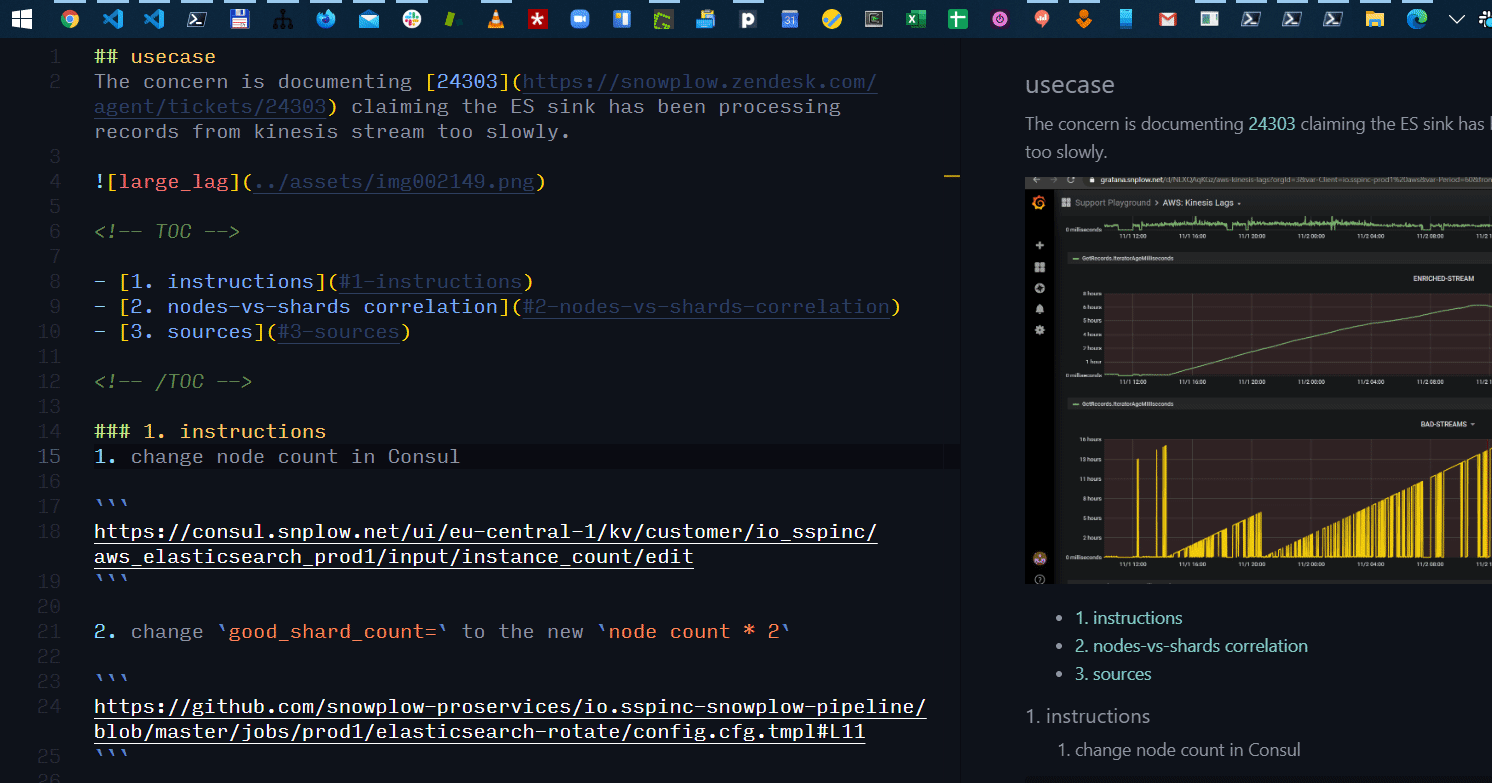Open the network hierarchy diagram app icon

click(282, 18)
